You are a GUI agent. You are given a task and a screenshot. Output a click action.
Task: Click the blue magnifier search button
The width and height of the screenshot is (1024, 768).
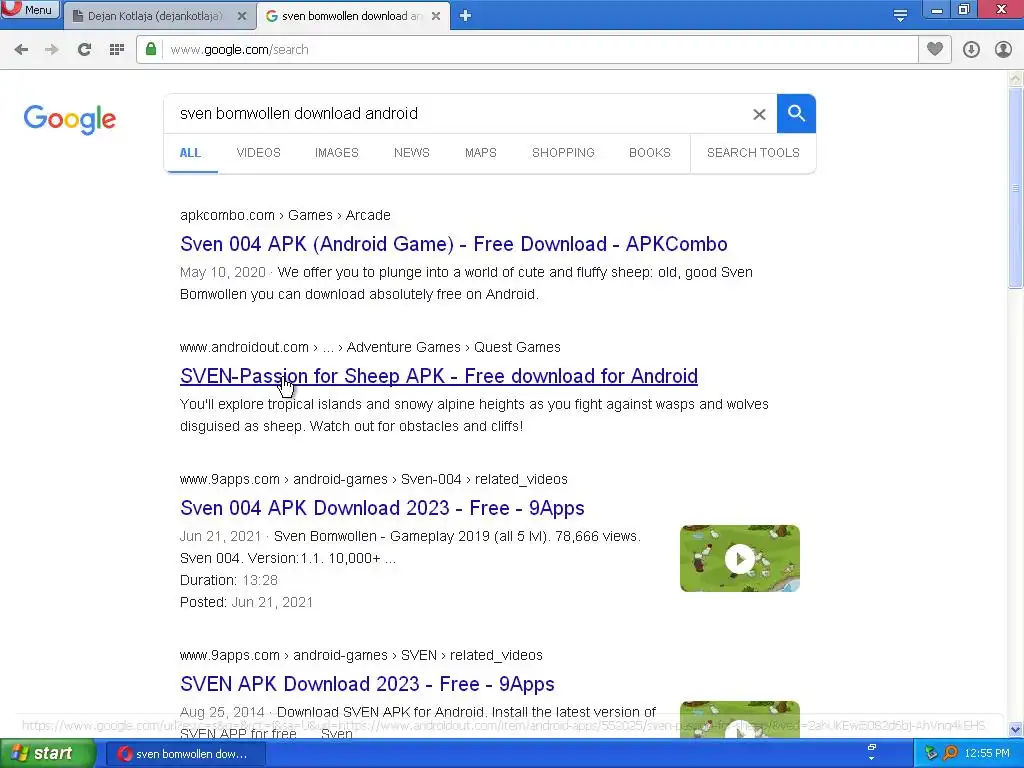(796, 114)
